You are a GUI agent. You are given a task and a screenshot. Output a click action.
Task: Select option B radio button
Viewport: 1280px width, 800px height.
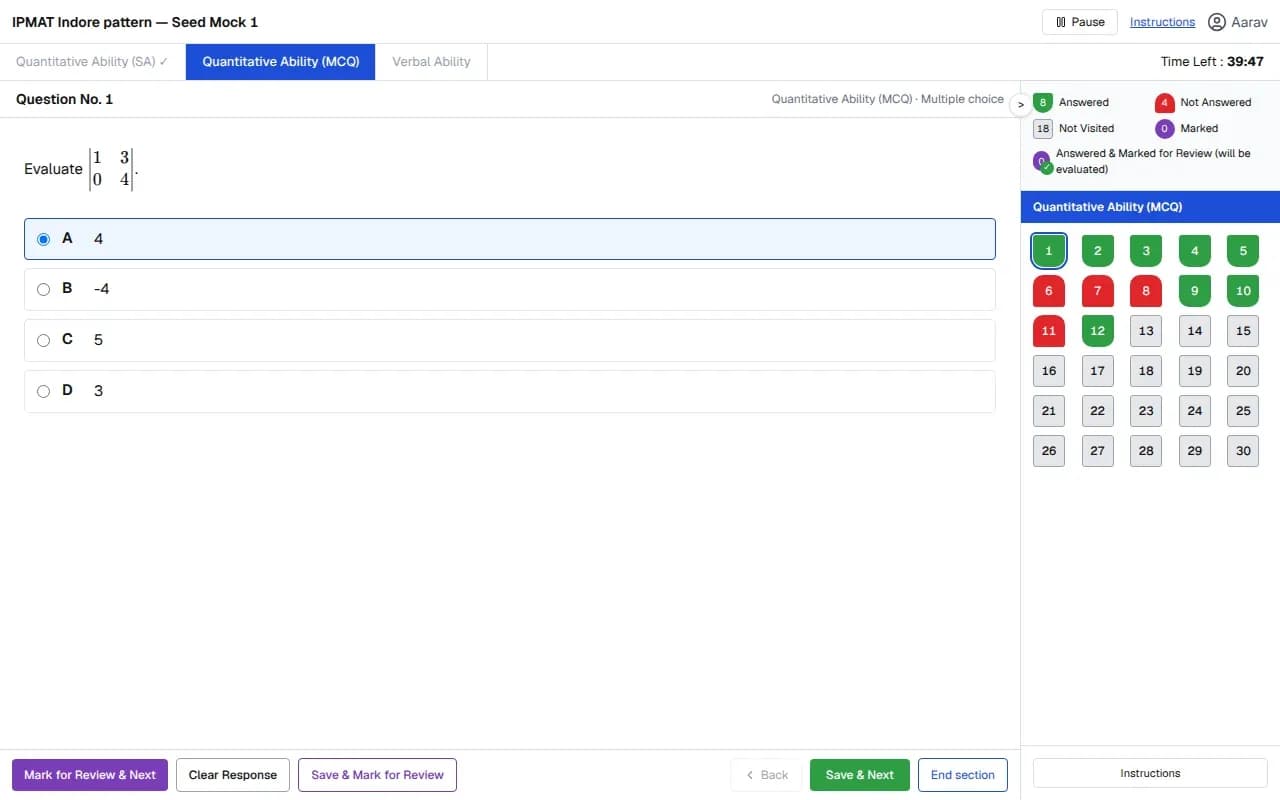(43, 289)
